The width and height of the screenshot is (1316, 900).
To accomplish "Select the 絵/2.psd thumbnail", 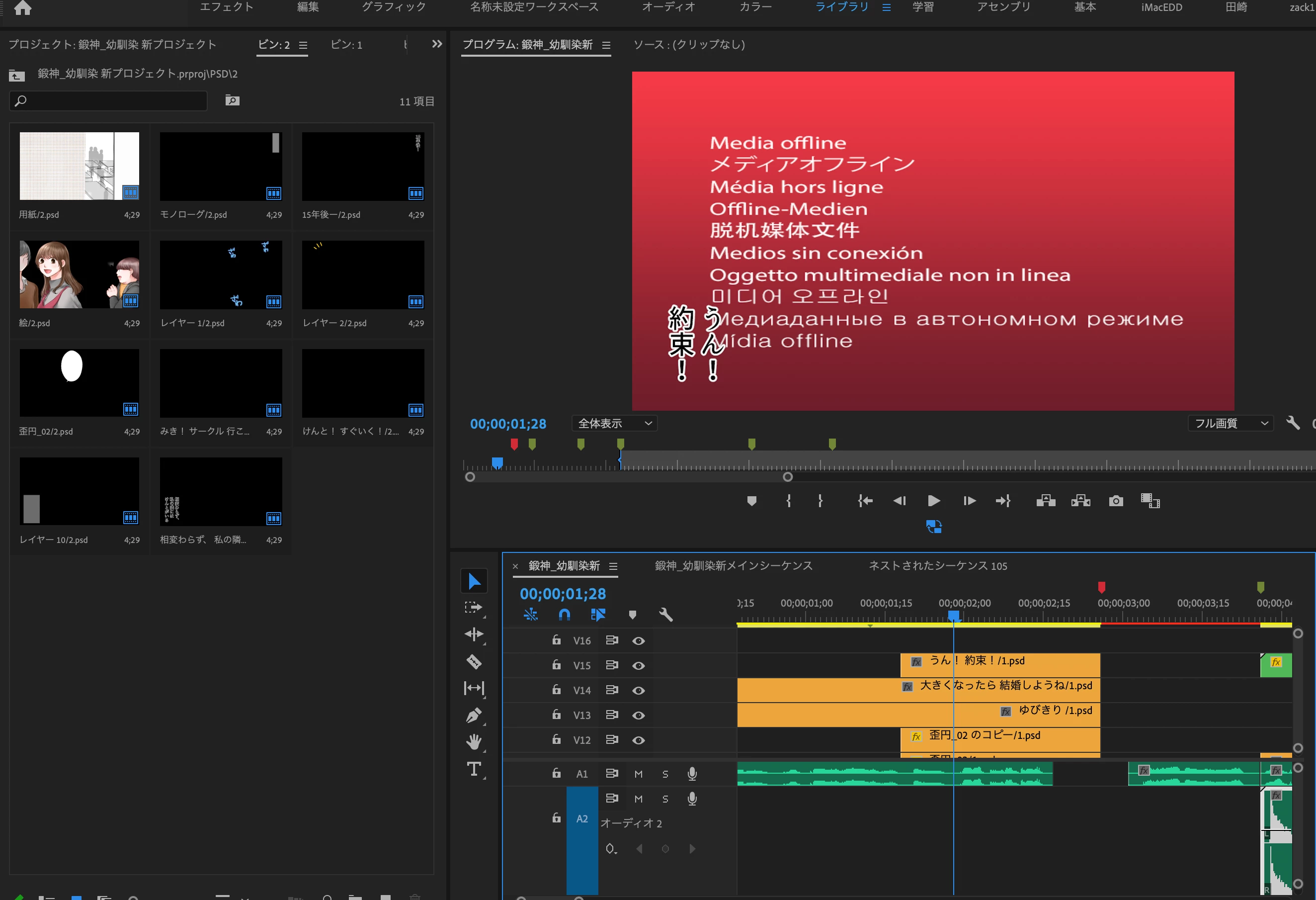I will [x=80, y=274].
